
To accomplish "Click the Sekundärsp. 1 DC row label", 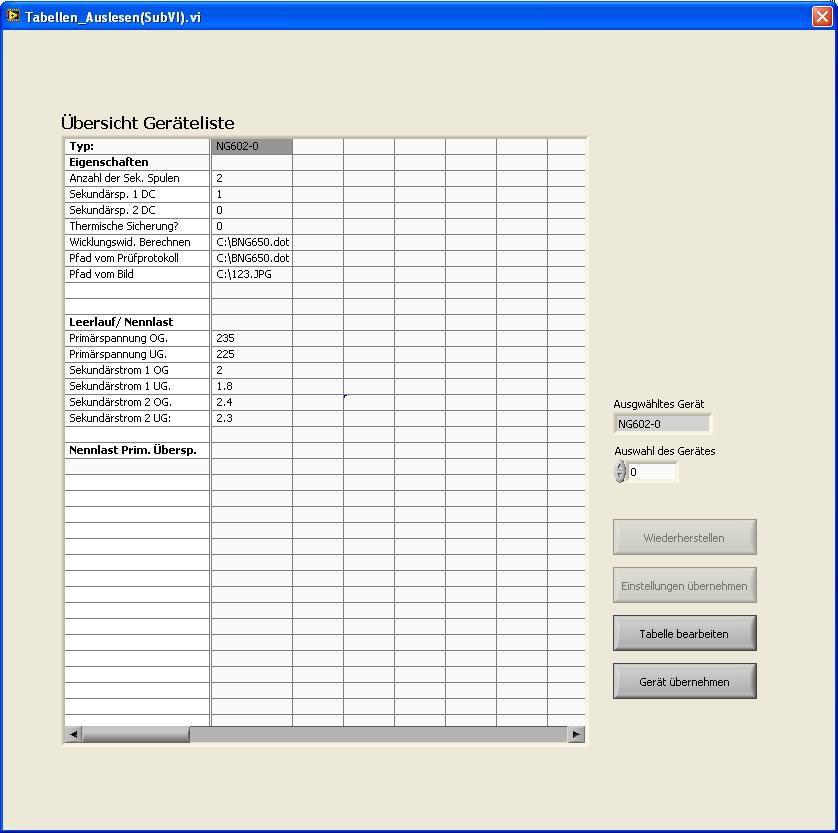I will (x=137, y=194).
